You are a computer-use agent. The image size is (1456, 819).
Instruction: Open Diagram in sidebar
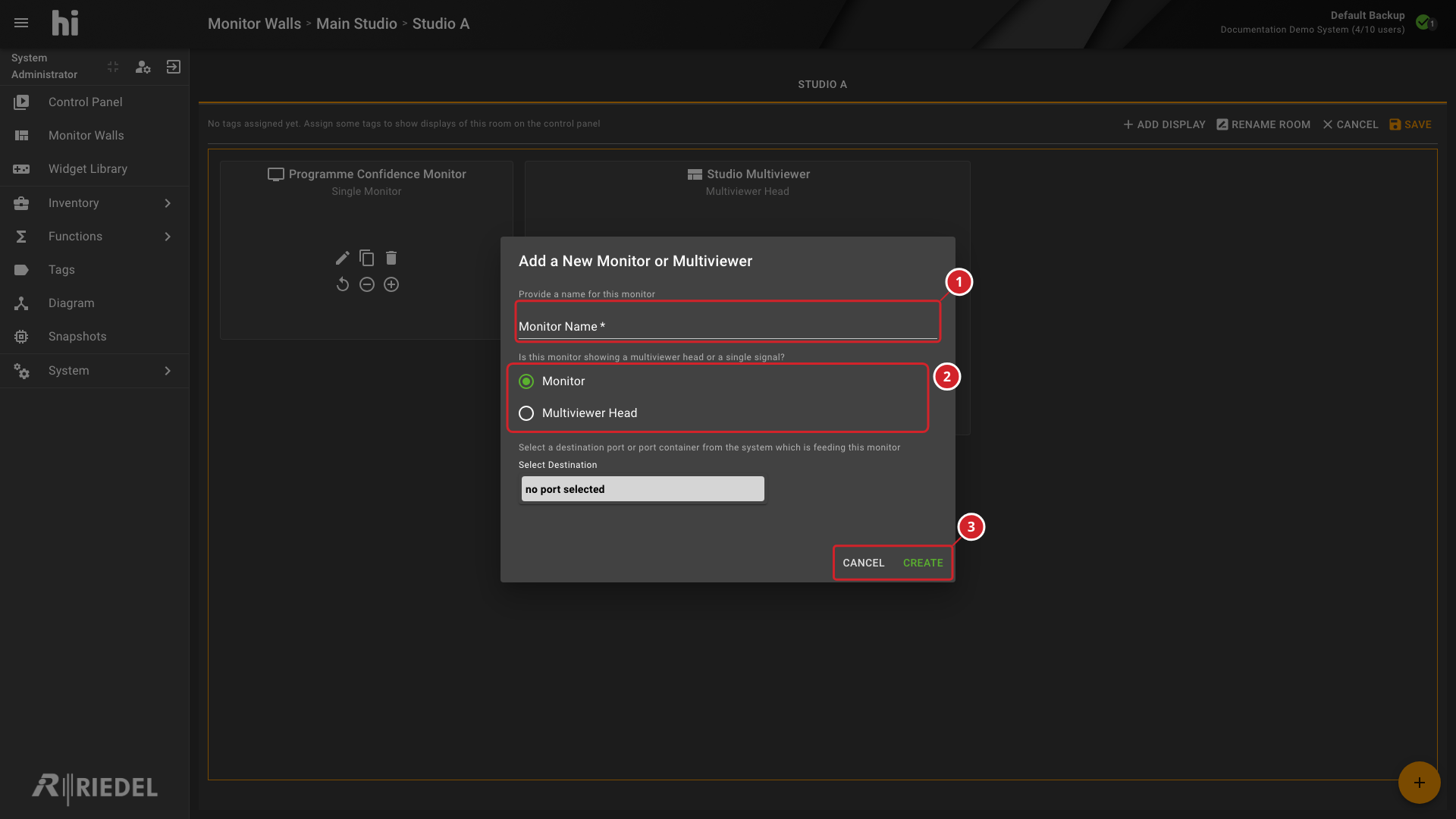[94, 303]
